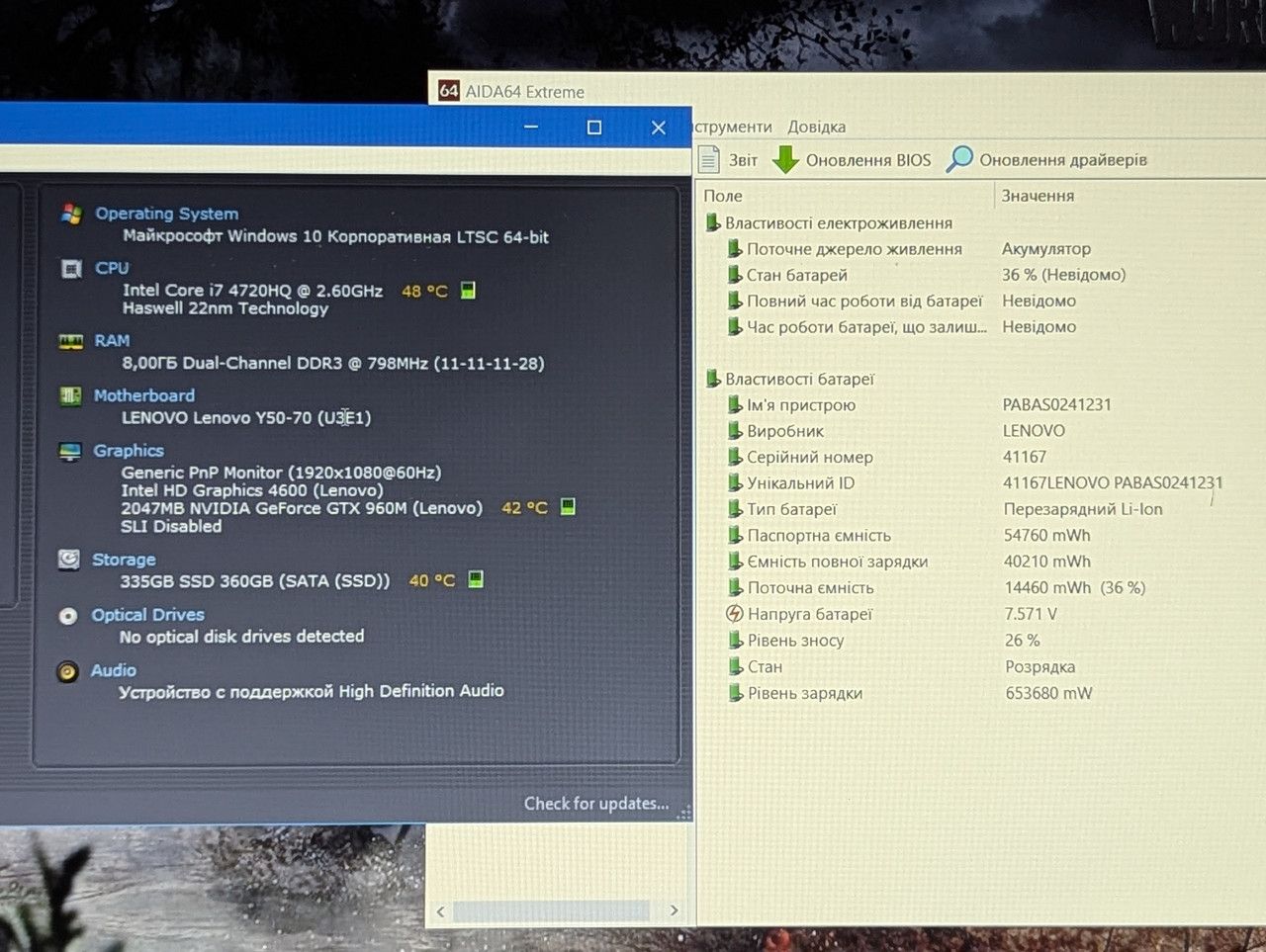The width and height of the screenshot is (1266, 952).
Task: Click the RAM module icon
Action: point(71,342)
